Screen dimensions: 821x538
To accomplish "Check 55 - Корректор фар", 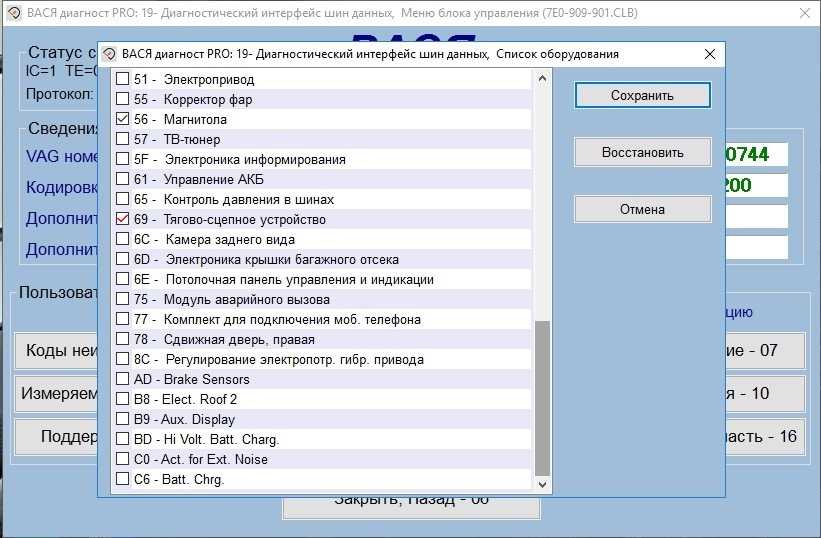I will click(122, 99).
